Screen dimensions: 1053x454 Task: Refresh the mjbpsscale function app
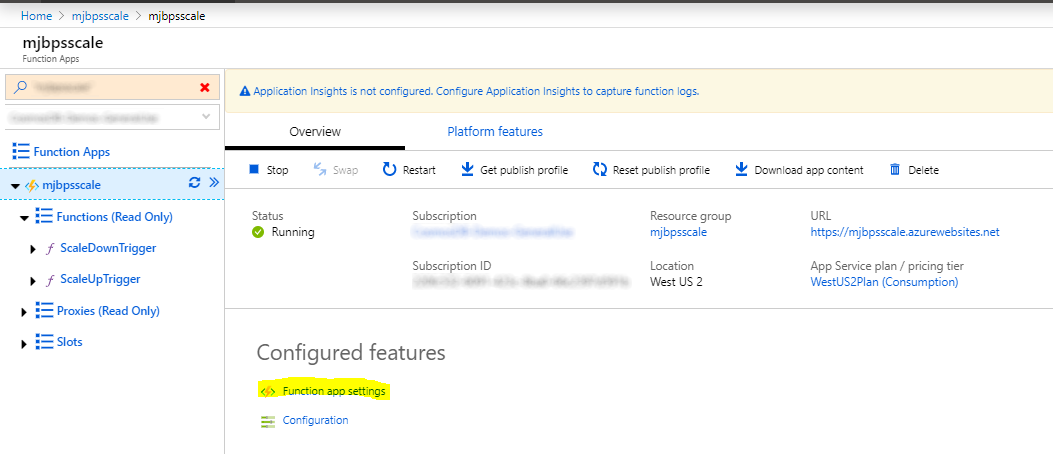(x=195, y=183)
